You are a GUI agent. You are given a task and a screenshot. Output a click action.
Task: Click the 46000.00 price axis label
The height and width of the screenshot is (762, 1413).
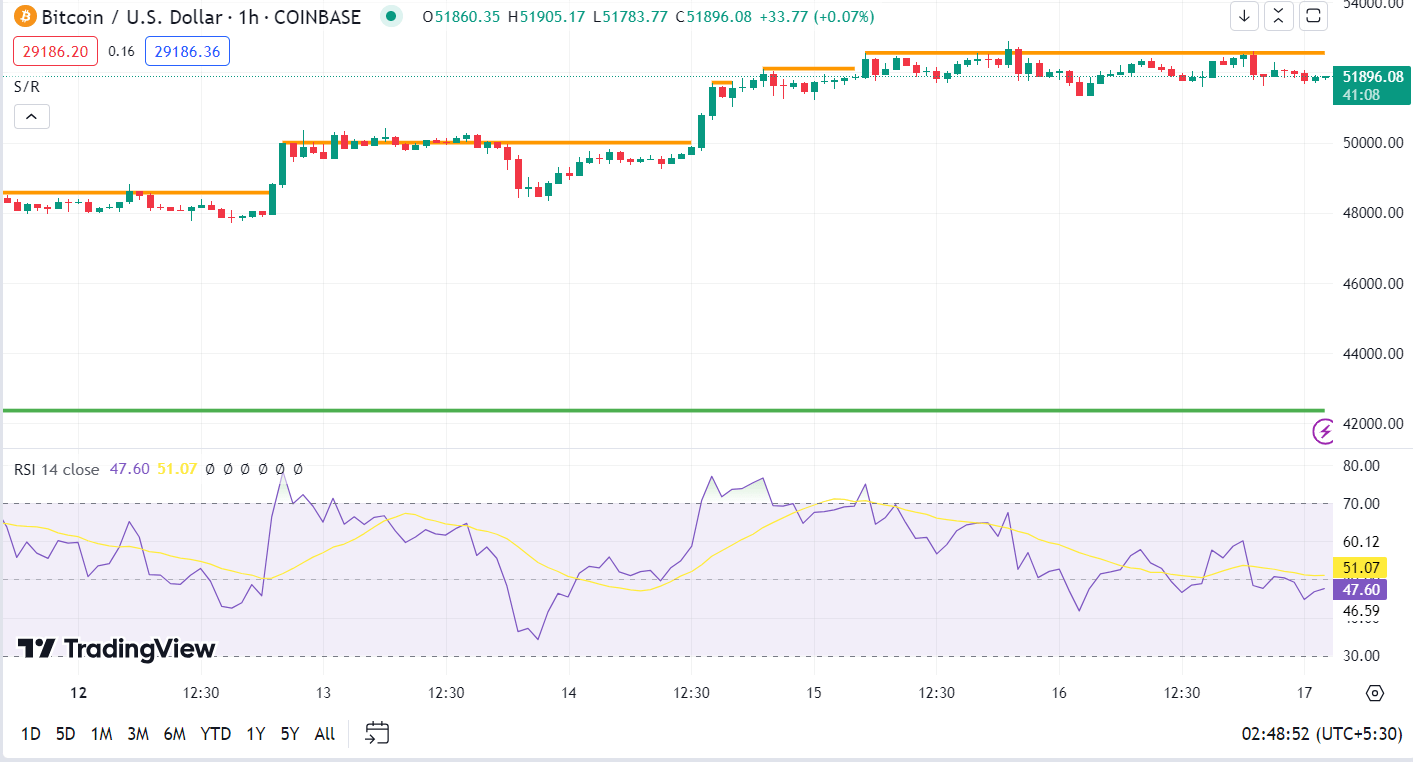tap(1371, 284)
